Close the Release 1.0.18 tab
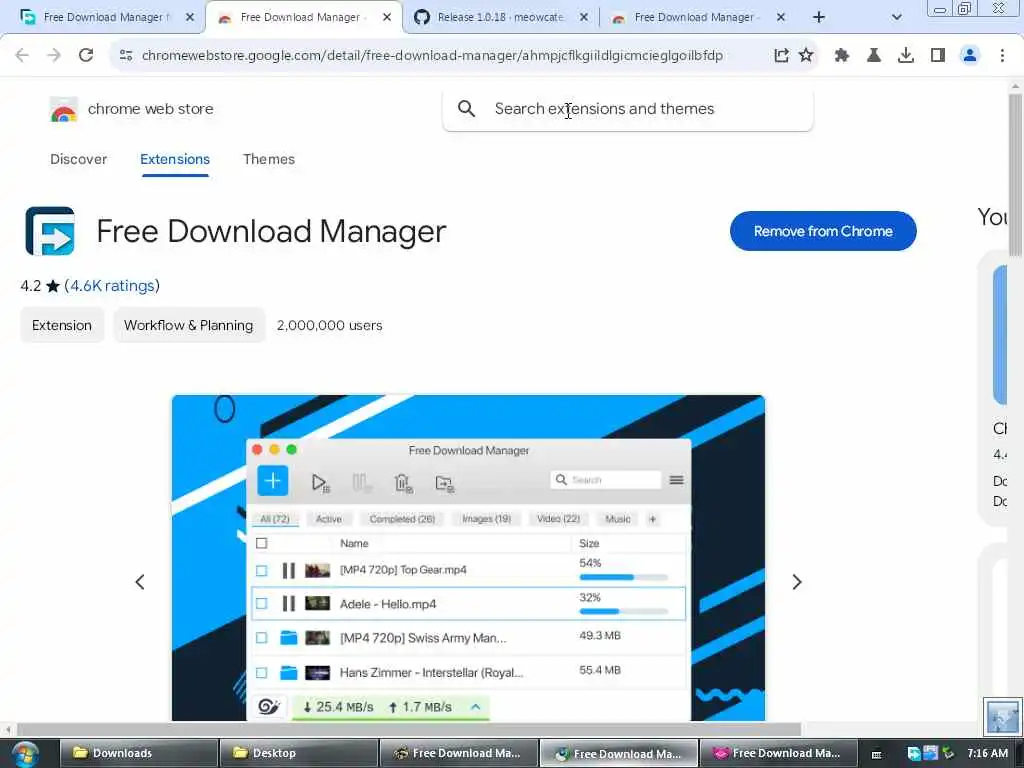 [584, 17]
